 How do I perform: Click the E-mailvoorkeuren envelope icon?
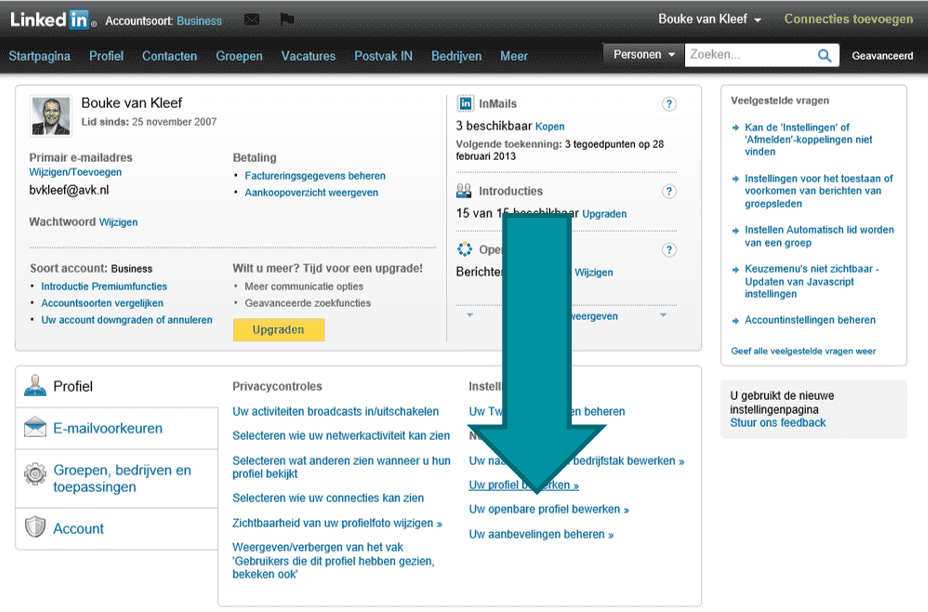[x=35, y=427]
